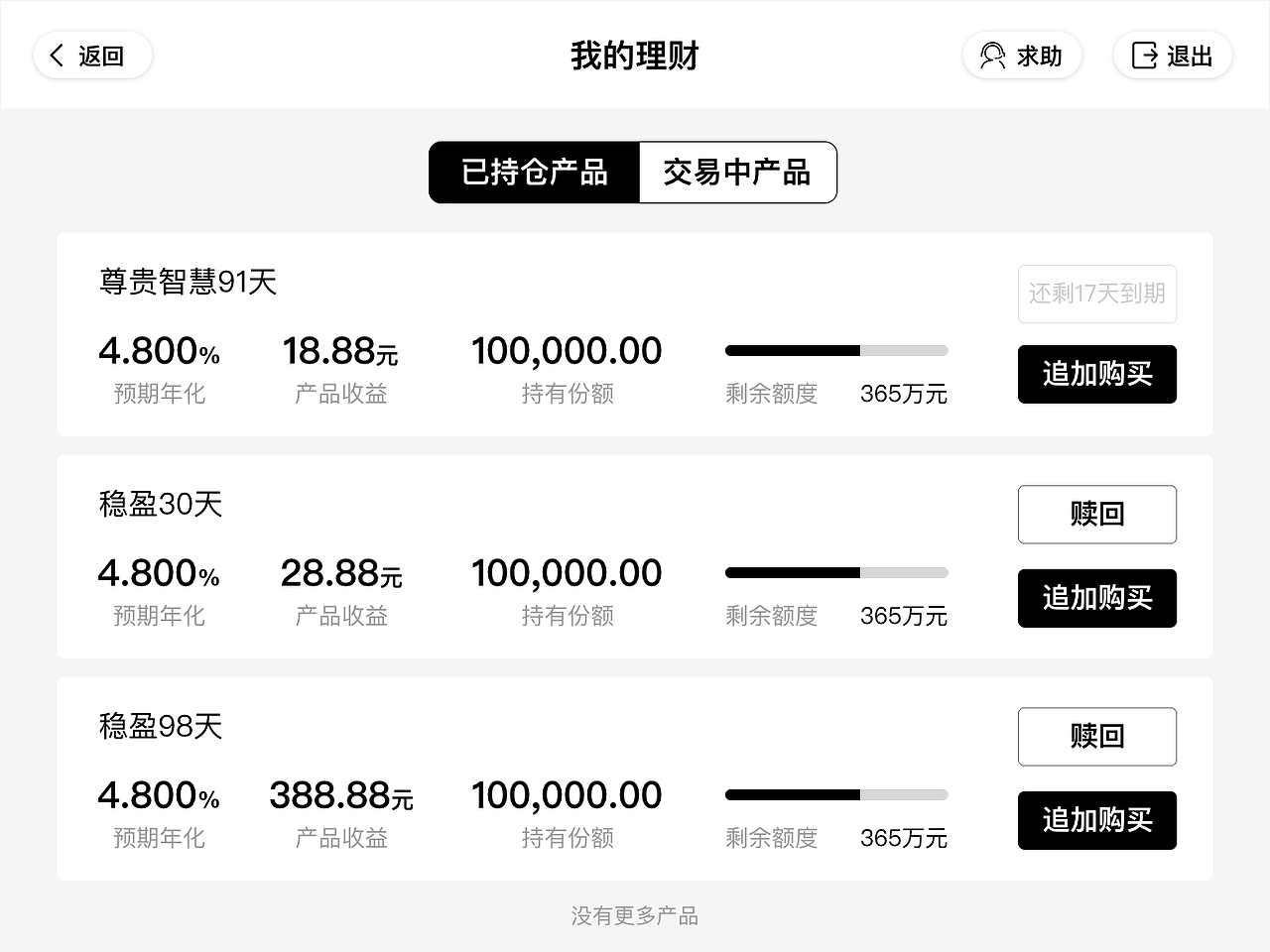This screenshot has height=952, width=1270.
Task: Redeem the 稳盈98天 product
Action: coord(1096,736)
